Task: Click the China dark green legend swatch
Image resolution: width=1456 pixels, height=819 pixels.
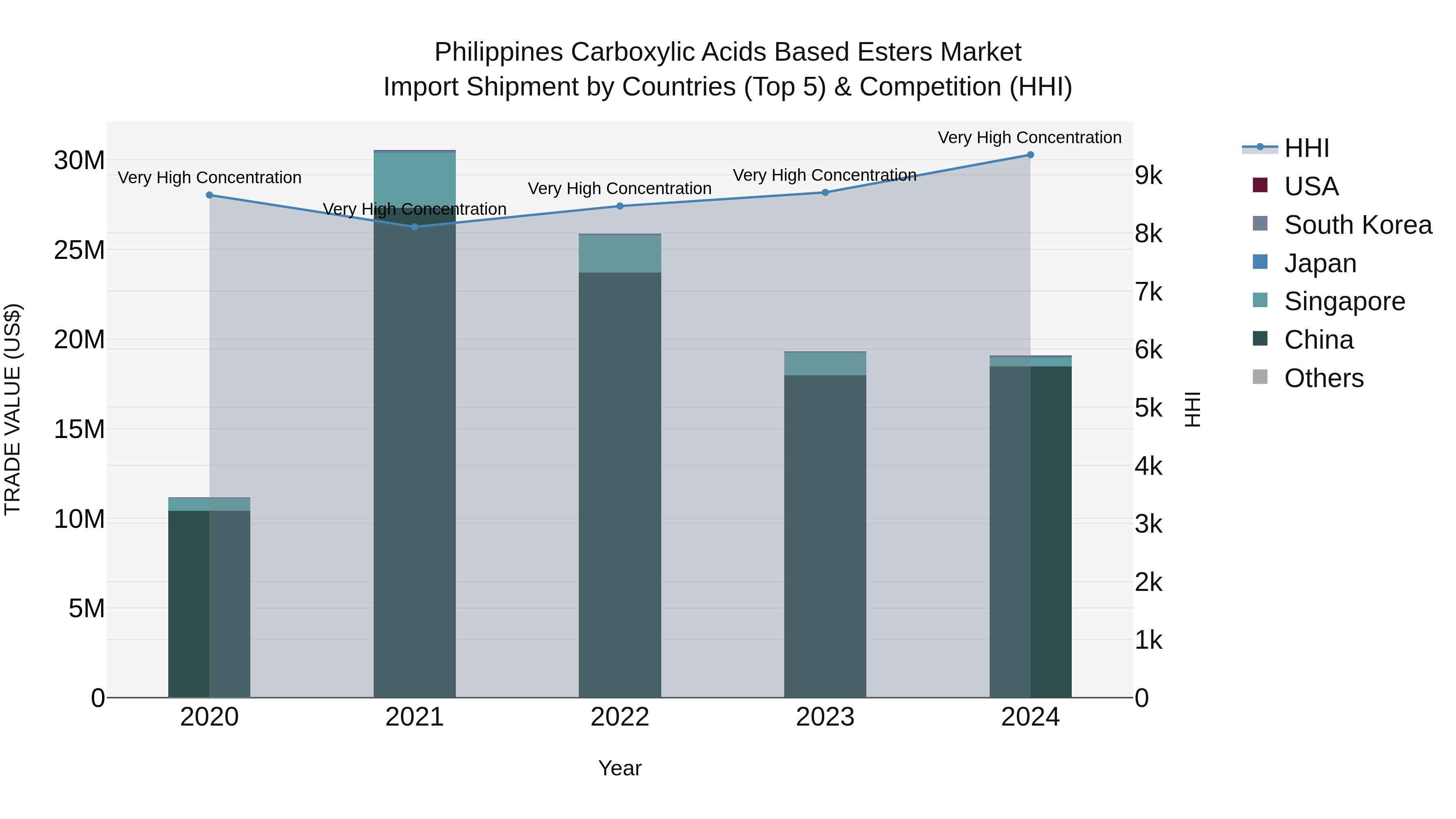Action: 1260,338
